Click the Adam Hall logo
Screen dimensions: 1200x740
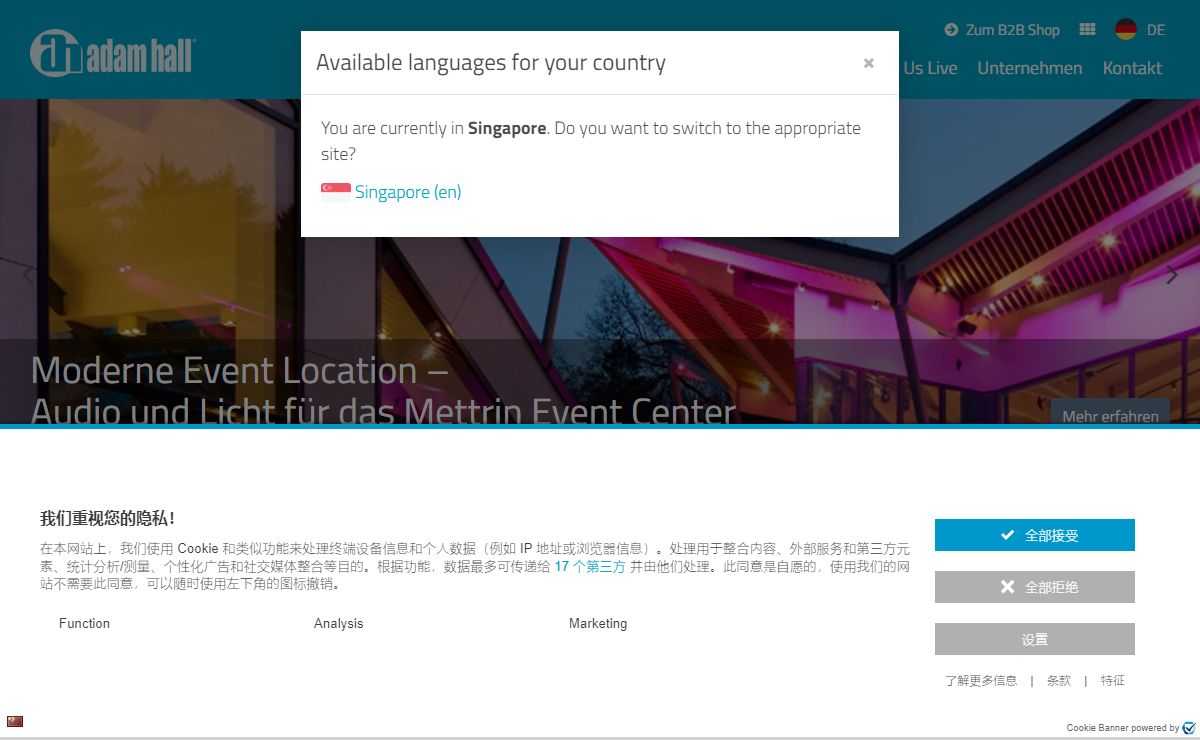pos(112,53)
